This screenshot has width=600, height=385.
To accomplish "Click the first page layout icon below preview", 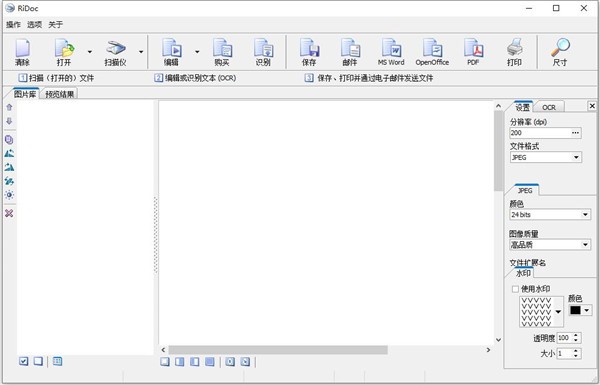I will pyautogui.click(x=165, y=361).
